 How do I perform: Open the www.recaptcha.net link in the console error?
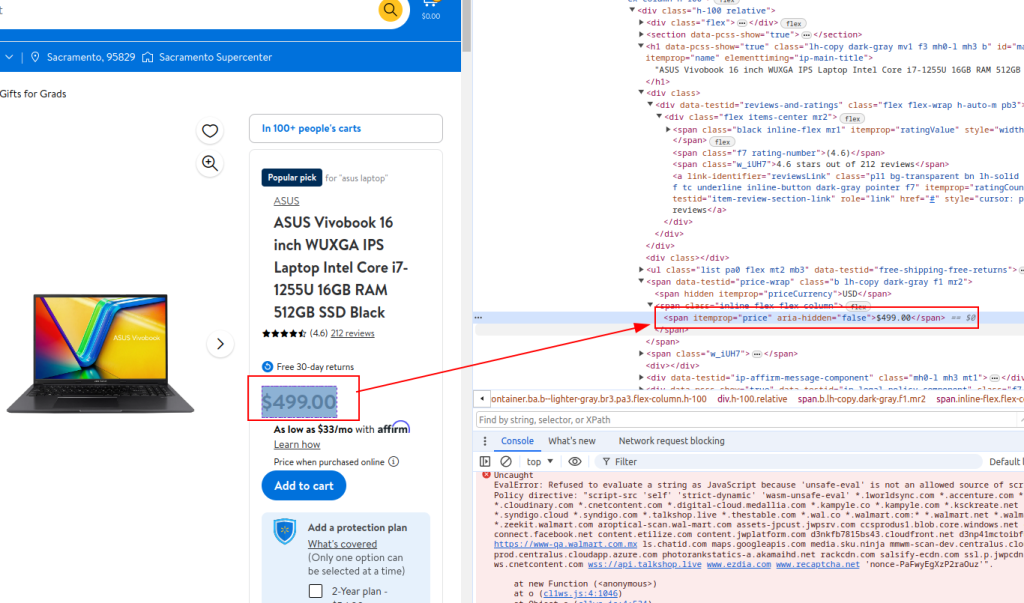[818, 564]
